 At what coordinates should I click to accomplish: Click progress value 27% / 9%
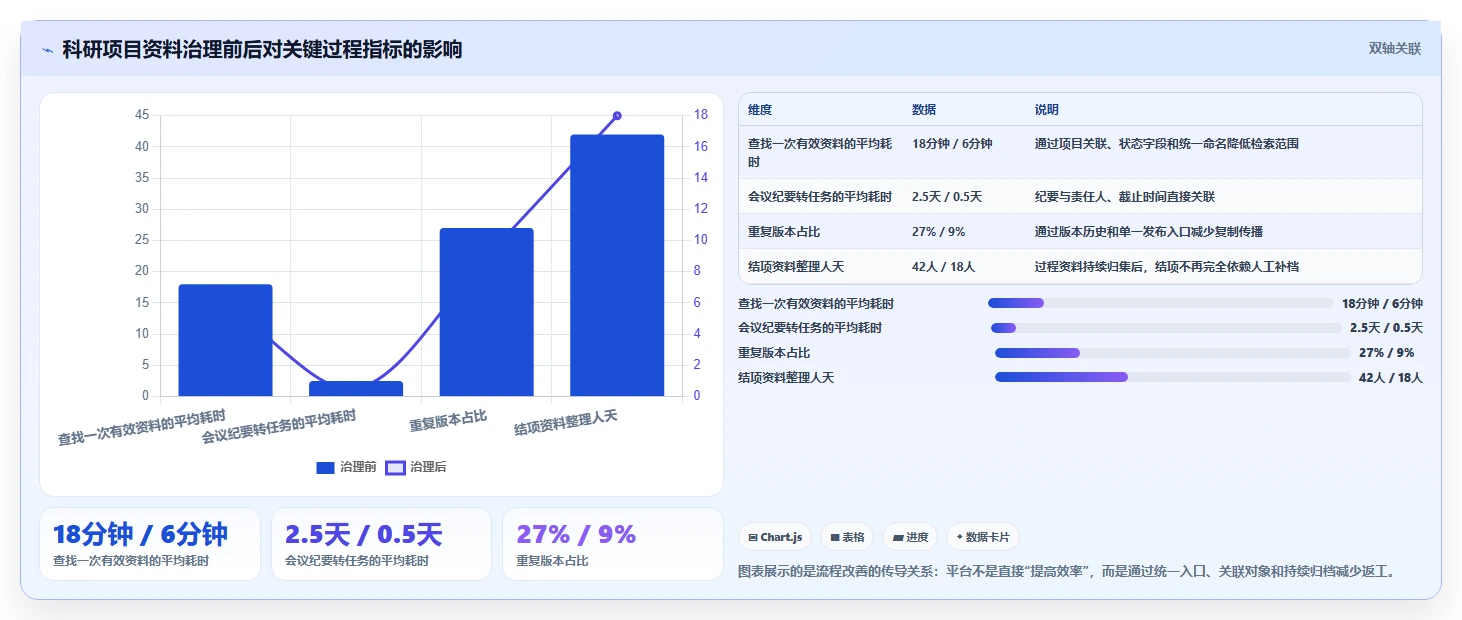1386,353
